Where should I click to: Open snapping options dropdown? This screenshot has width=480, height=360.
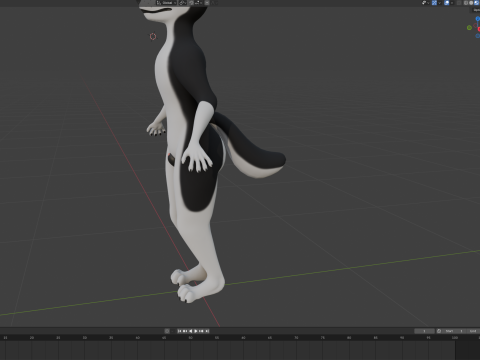pos(198,3)
